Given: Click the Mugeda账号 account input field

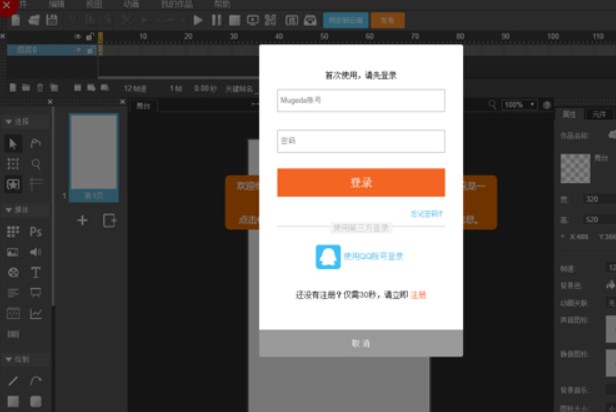Looking at the screenshot, I should click(360, 101).
